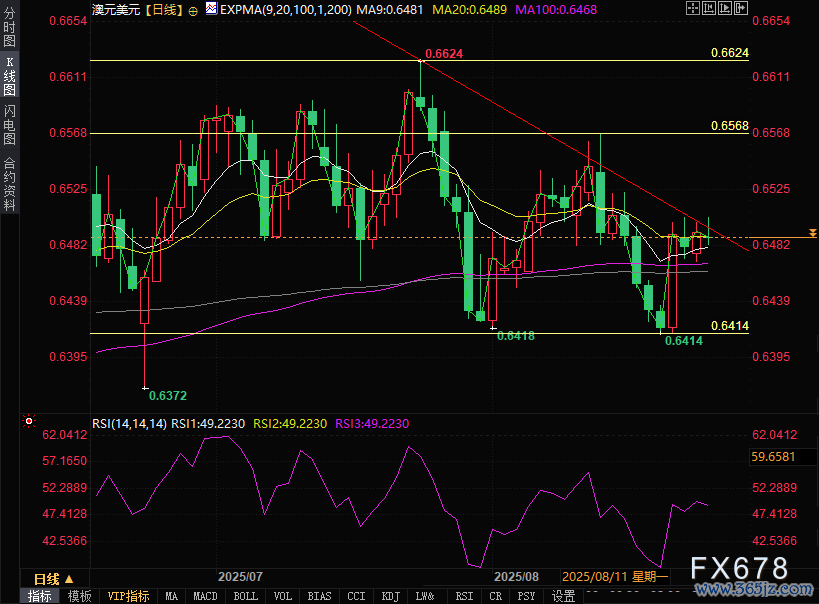Select the 指标 tab at bottom
The image size is (819, 604).
40,596
